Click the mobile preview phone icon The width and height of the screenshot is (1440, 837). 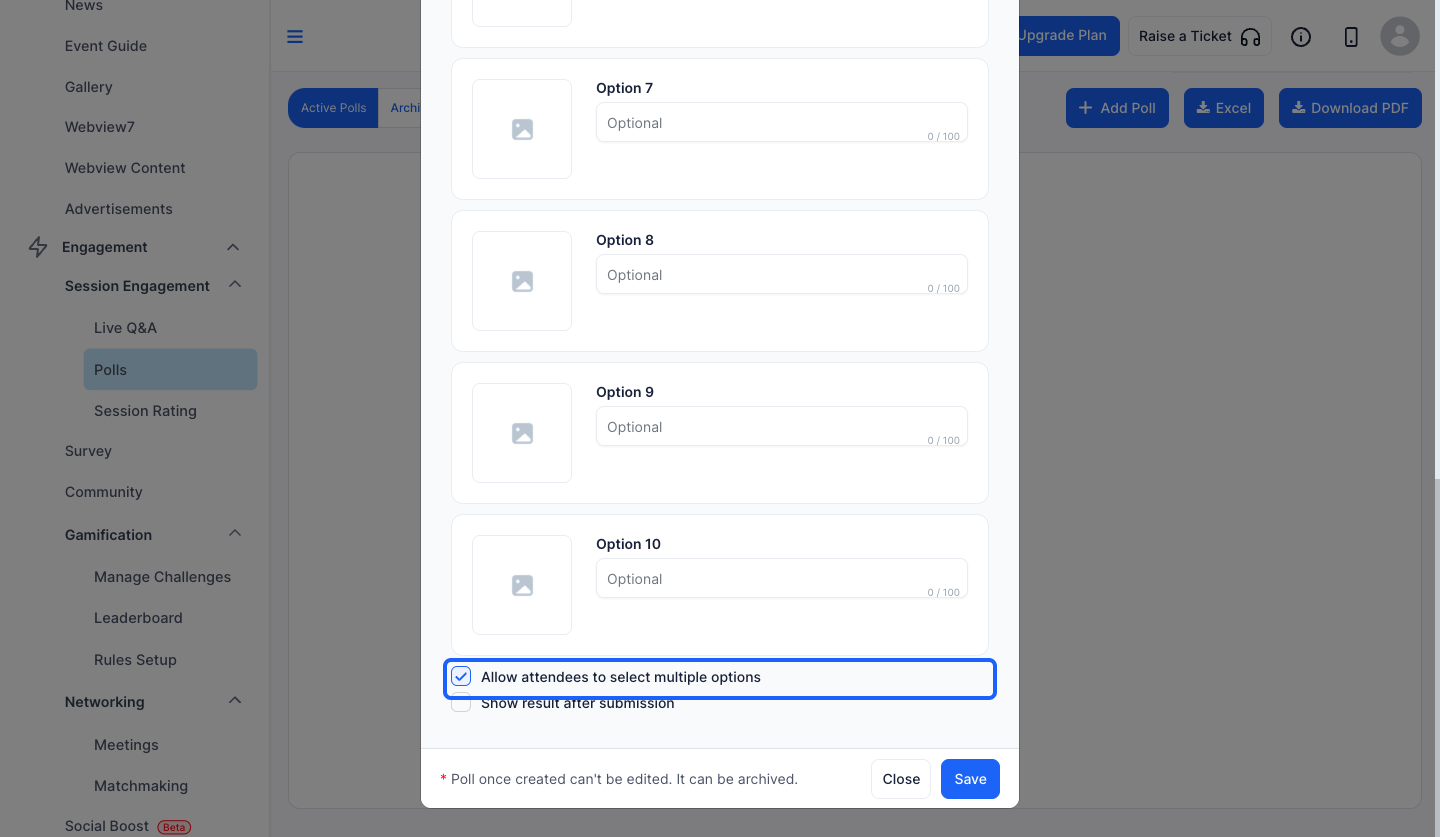1351,37
